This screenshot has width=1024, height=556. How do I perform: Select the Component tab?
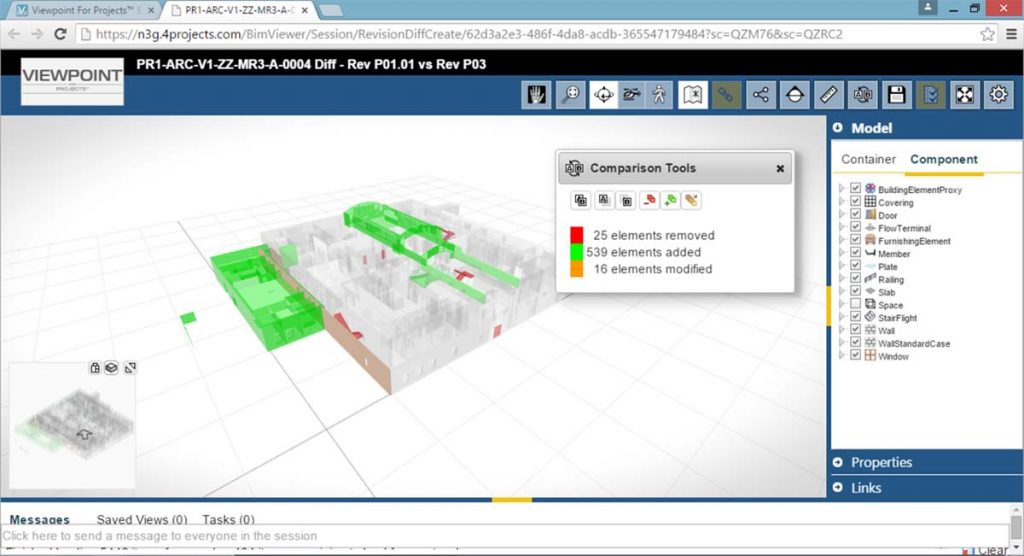944,159
